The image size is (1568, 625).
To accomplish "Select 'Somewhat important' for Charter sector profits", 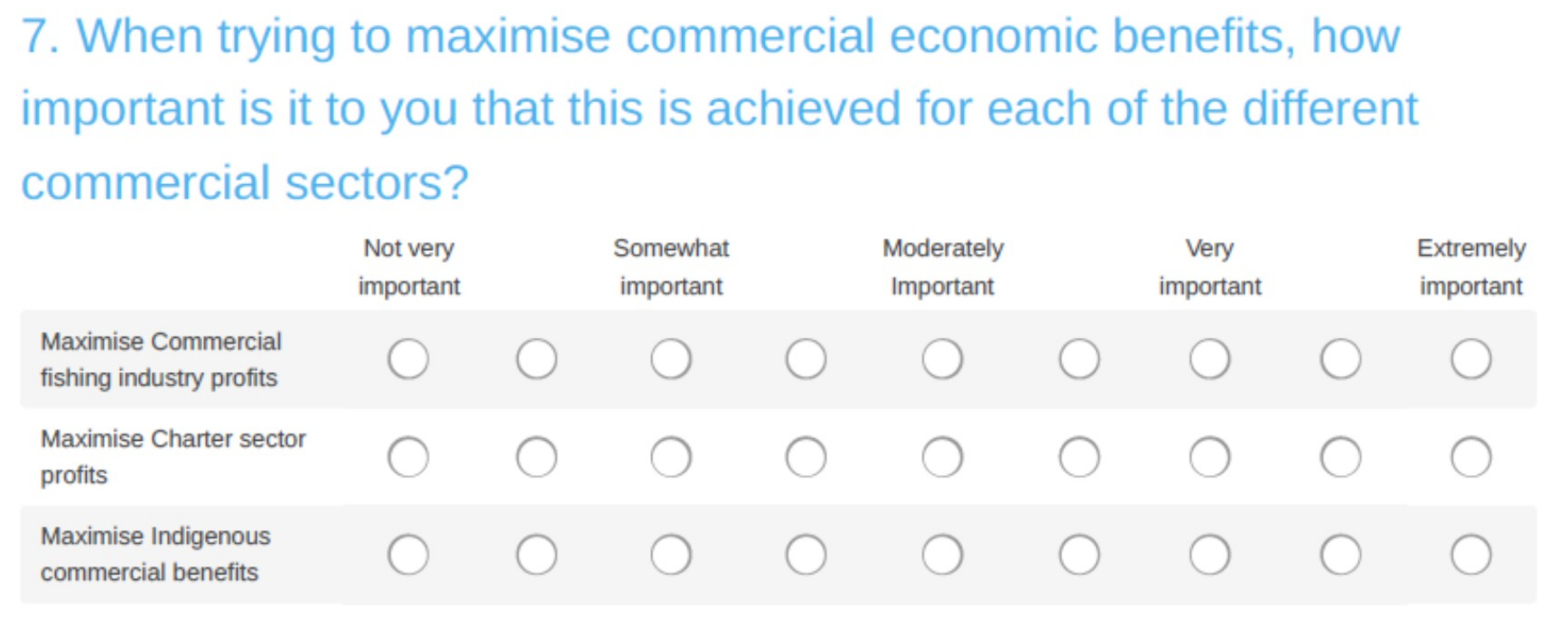I will pos(671,457).
